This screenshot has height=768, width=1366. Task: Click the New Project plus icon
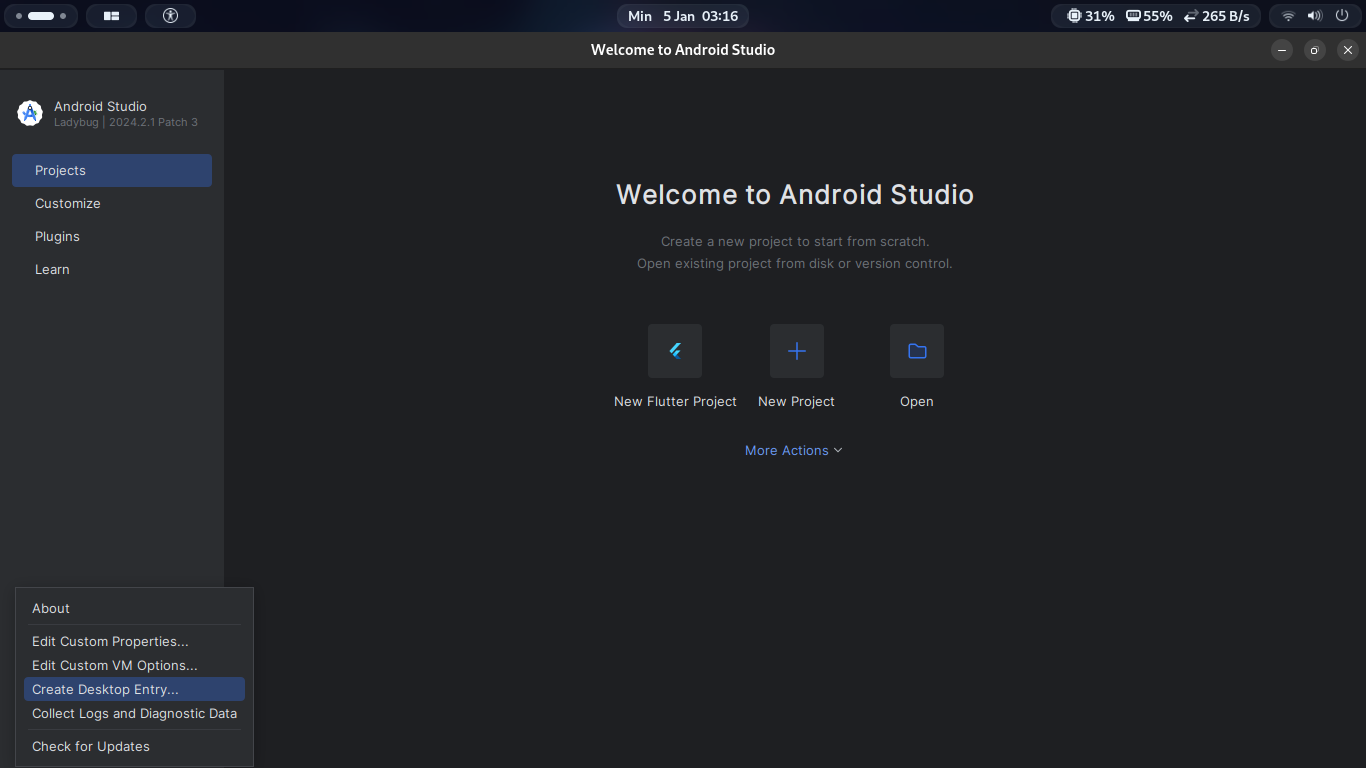tap(797, 351)
